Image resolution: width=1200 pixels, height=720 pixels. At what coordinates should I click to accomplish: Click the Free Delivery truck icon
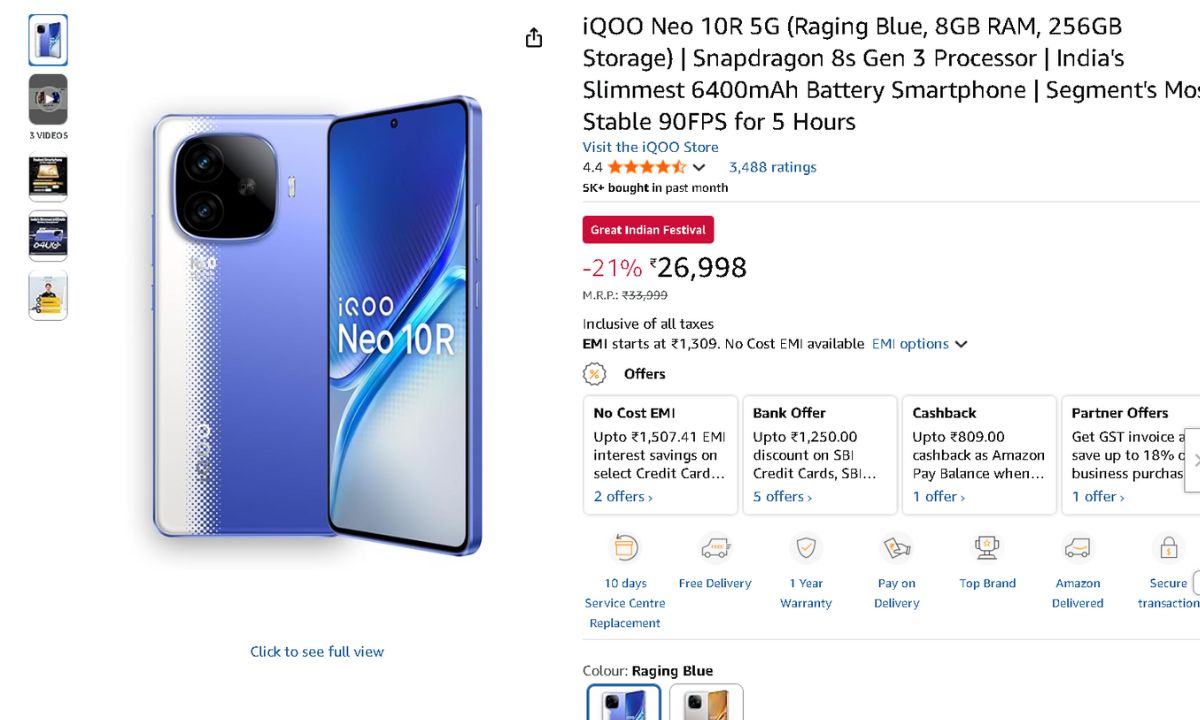tap(715, 548)
